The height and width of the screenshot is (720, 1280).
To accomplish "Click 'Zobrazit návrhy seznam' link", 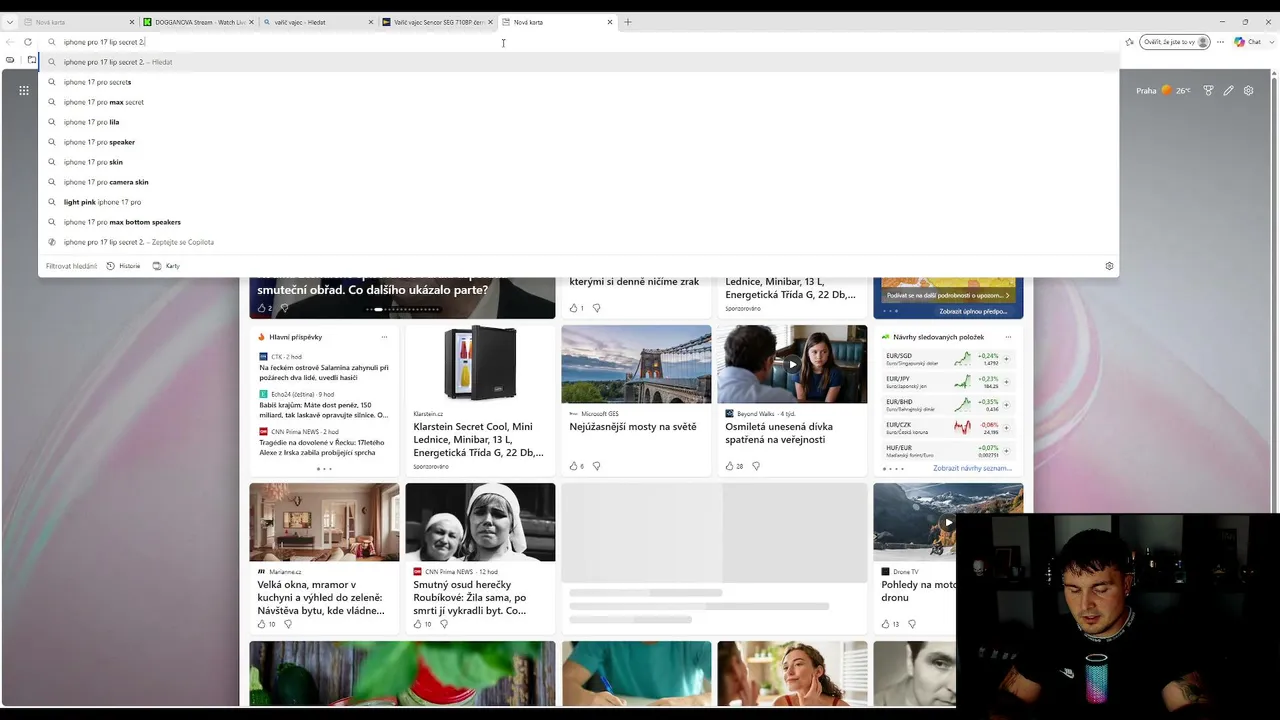I will [973, 468].
